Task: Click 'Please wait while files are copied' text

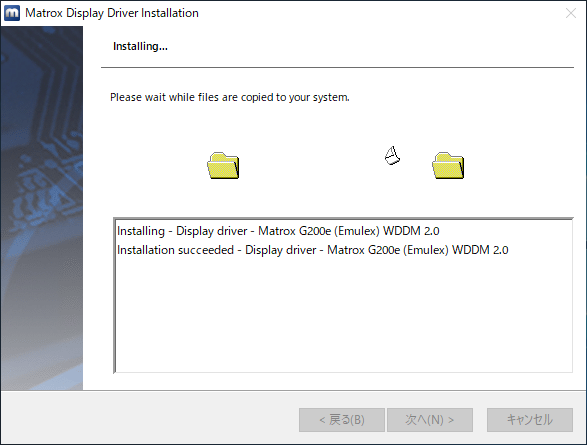Action: click(x=229, y=97)
